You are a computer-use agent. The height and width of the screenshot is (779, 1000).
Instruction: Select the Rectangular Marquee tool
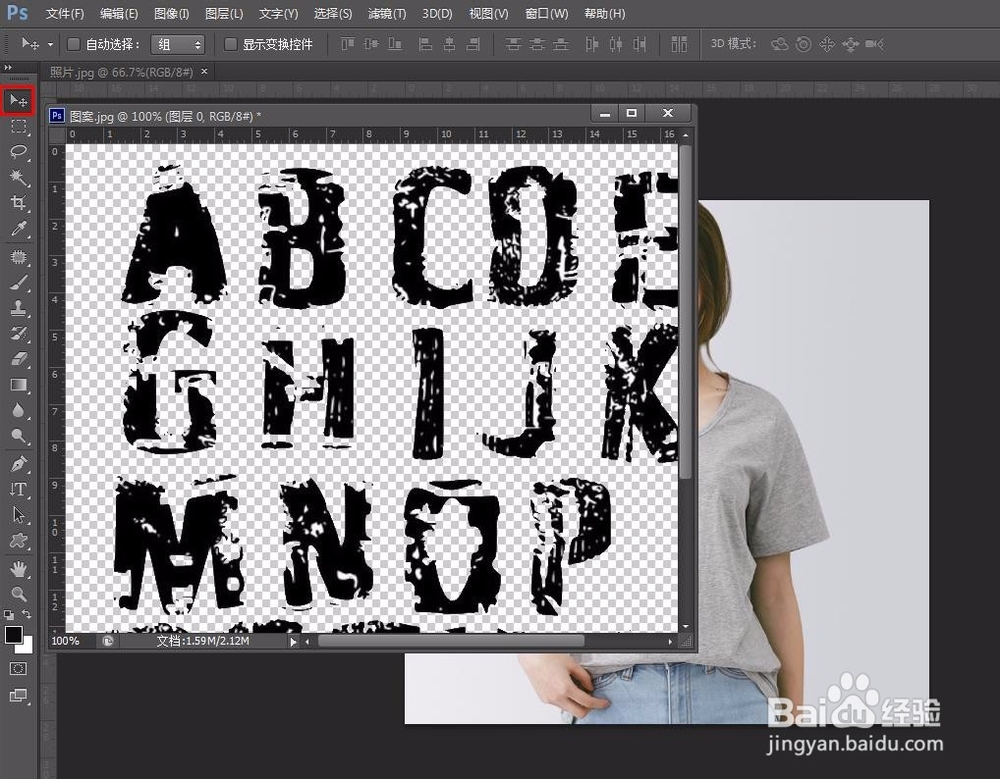tap(18, 126)
